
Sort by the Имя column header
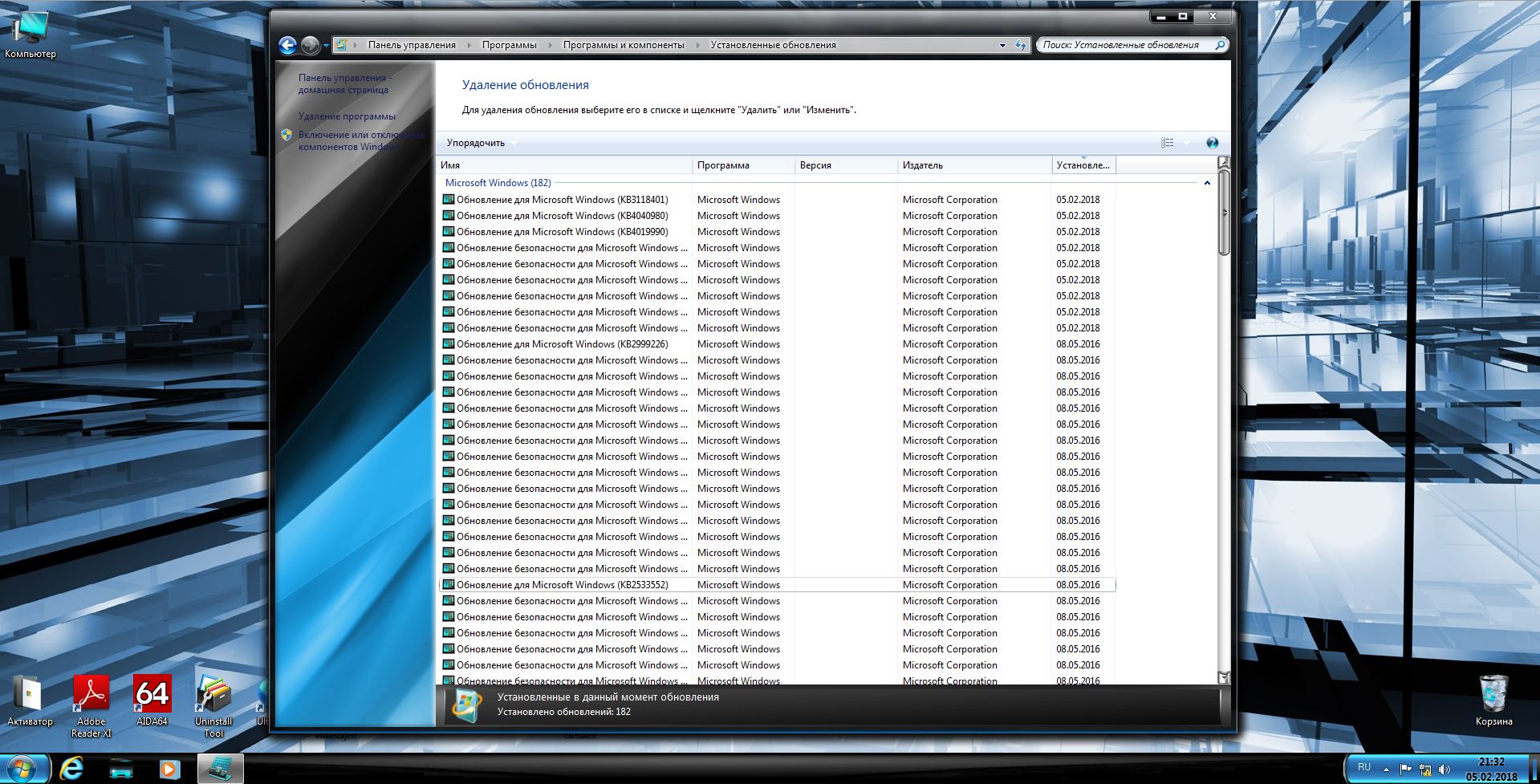pos(565,165)
